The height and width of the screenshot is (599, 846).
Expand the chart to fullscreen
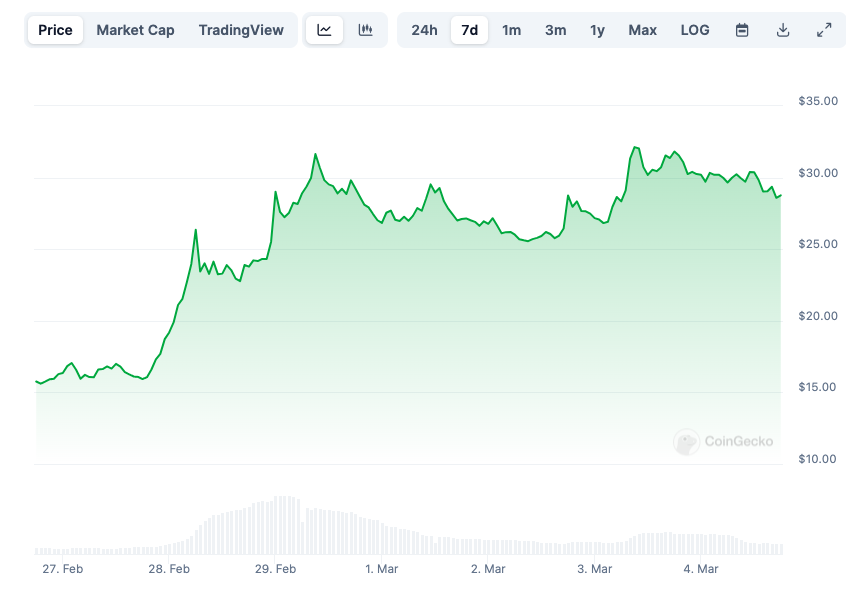[824, 30]
